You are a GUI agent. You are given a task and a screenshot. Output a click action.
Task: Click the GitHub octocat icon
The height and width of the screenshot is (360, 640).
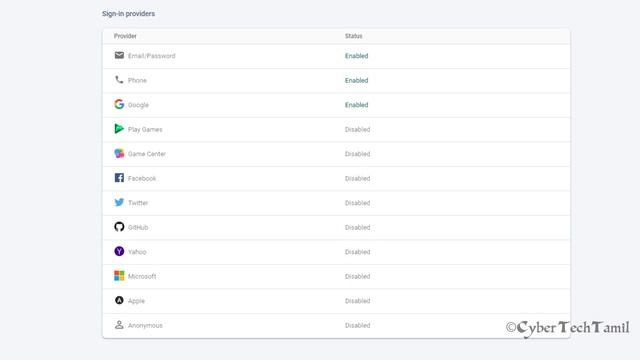(119, 227)
